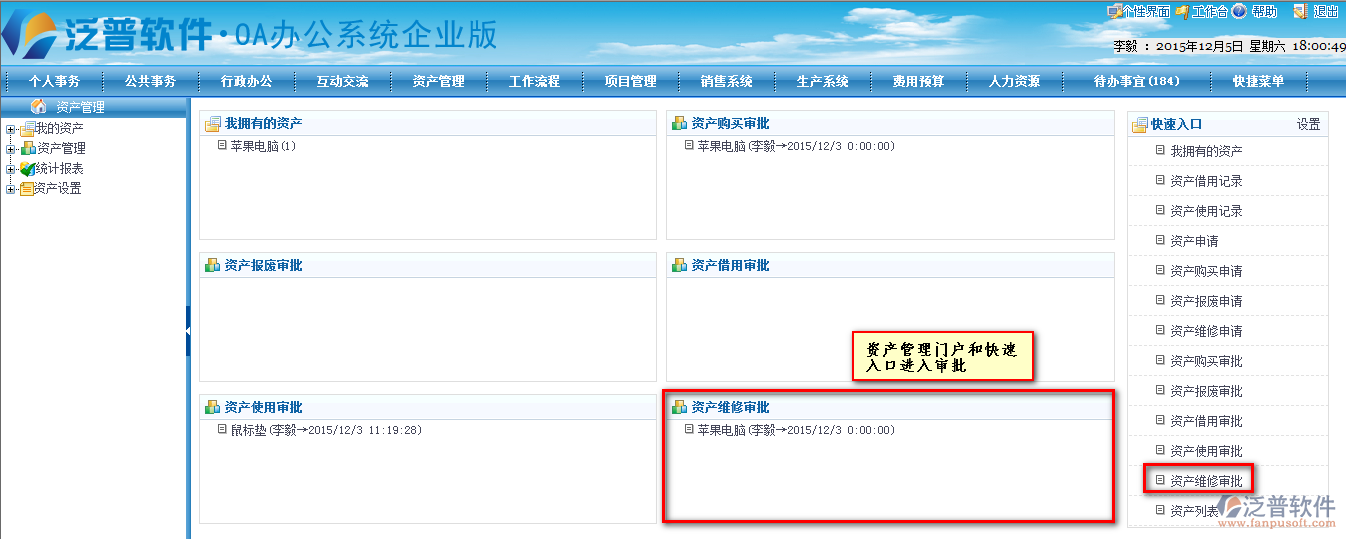Open 待办事宜(184) menu
The height and width of the screenshot is (539, 1346).
click(x=1137, y=81)
